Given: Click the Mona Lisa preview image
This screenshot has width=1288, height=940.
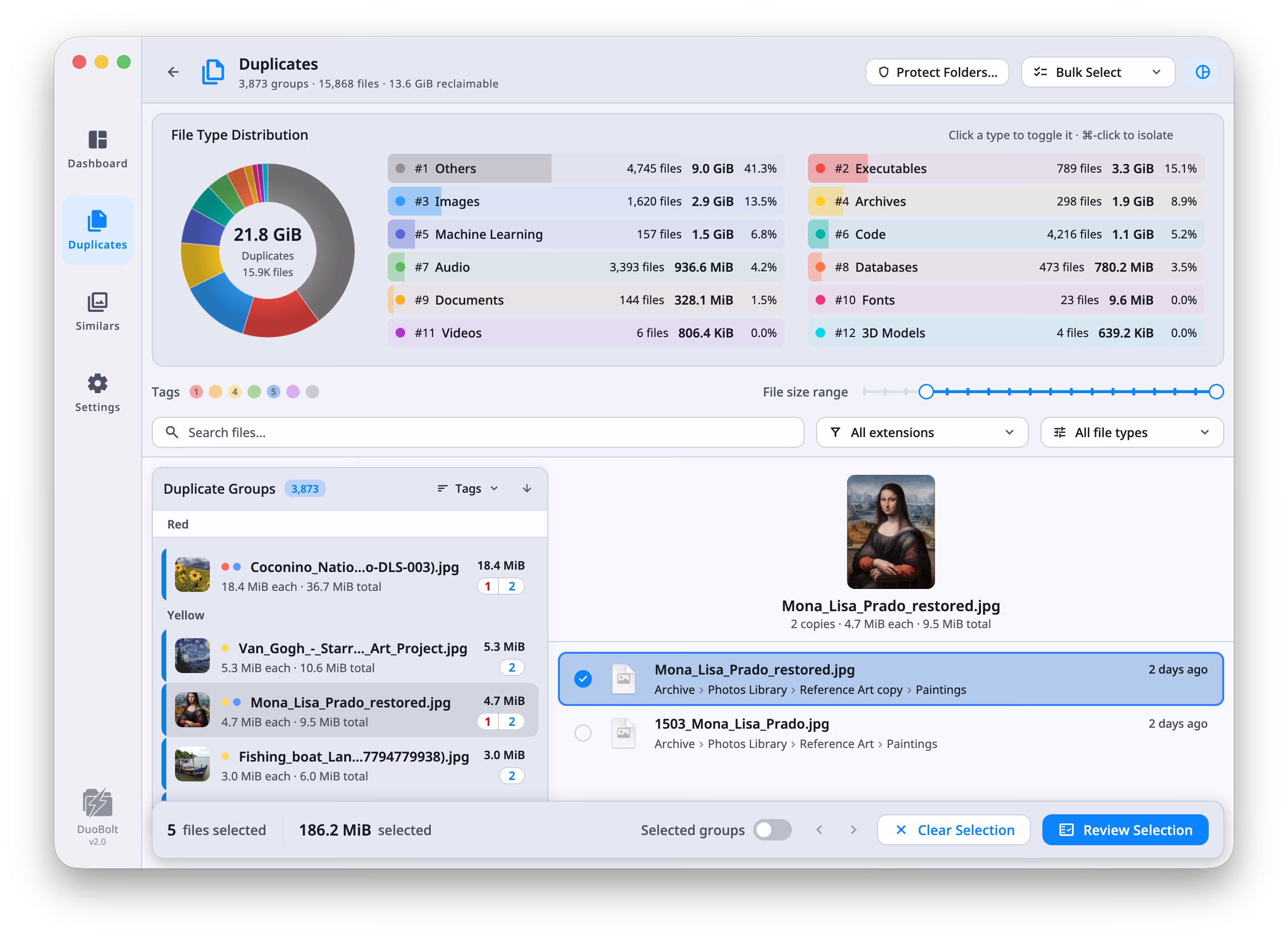Looking at the screenshot, I should [891, 532].
